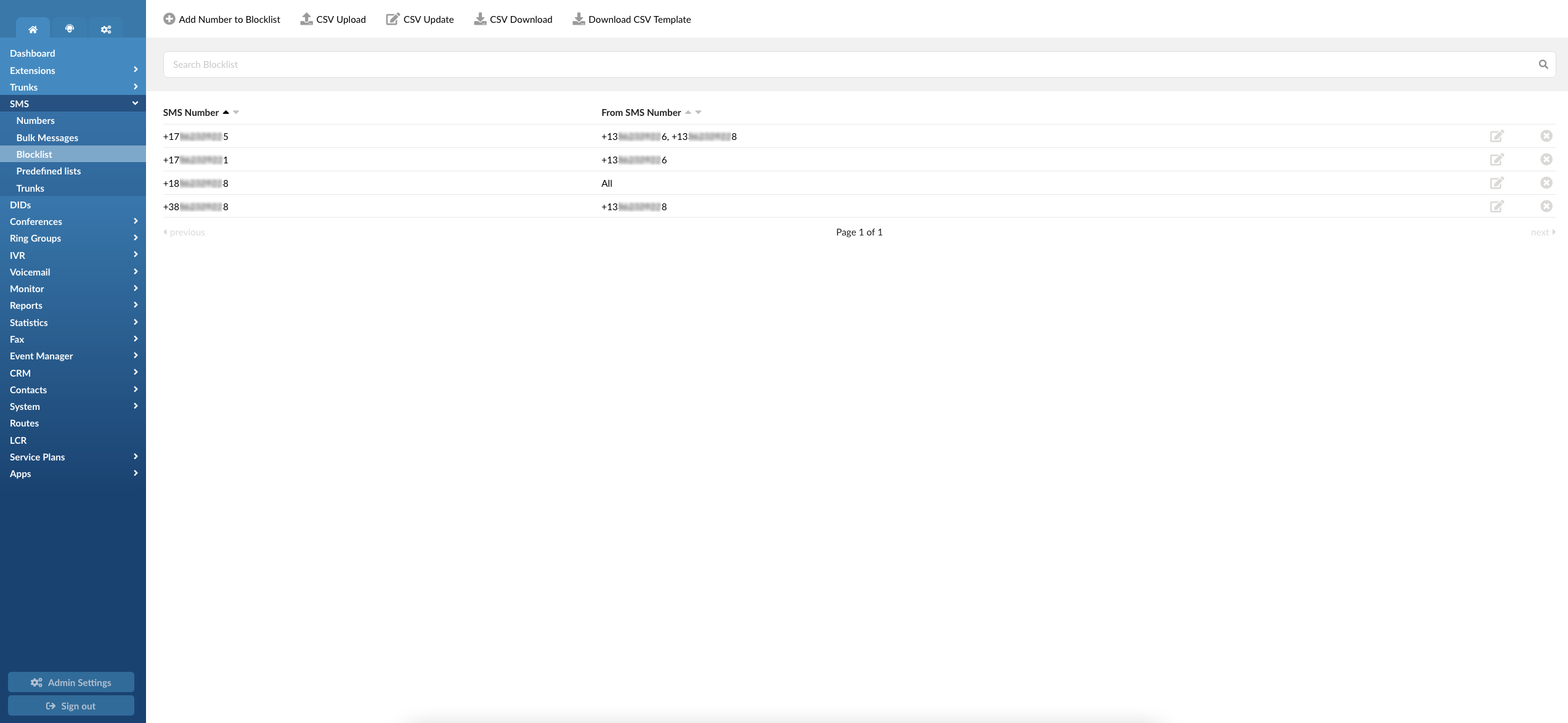Image resolution: width=1568 pixels, height=723 pixels.
Task: Edit the blocklist entry starting with +18
Action: click(1497, 182)
